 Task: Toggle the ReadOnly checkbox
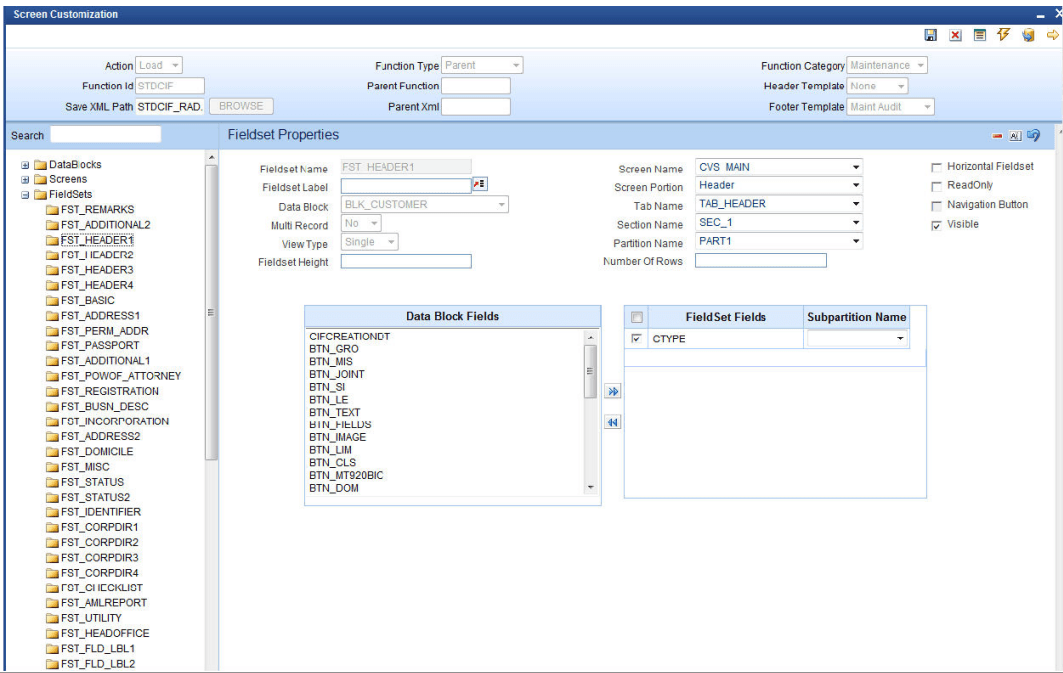pos(936,186)
